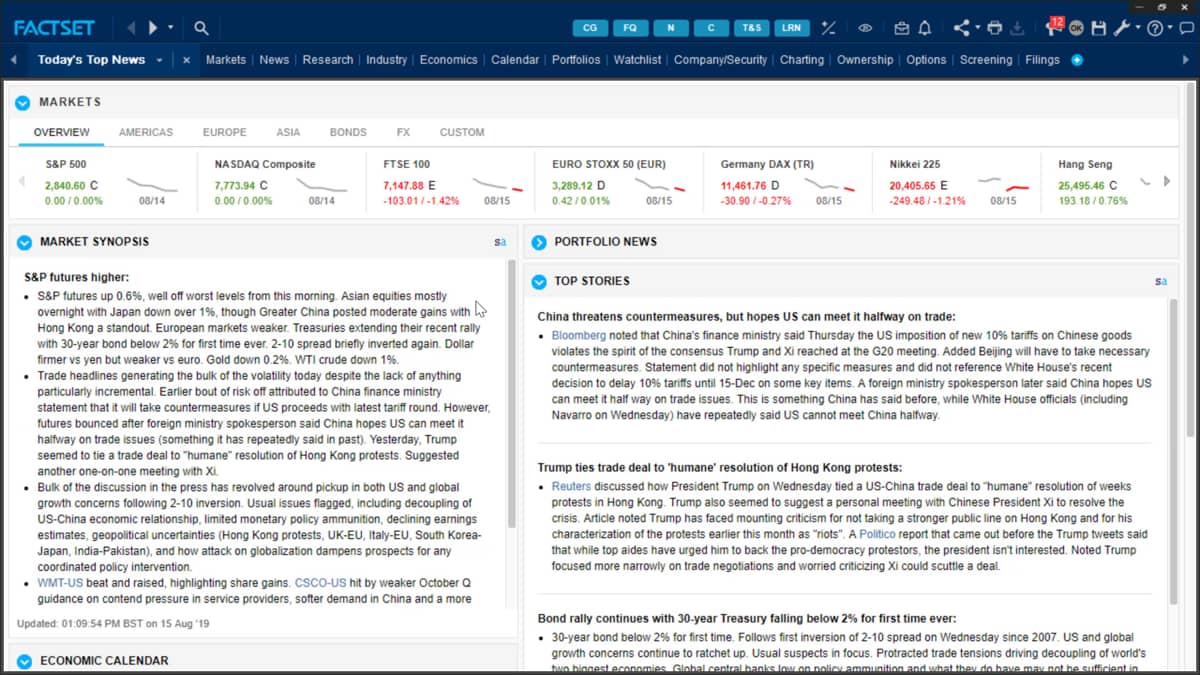Image resolution: width=1200 pixels, height=675 pixels.
Task: Open the Charting menu tab
Action: [x=802, y=60]
